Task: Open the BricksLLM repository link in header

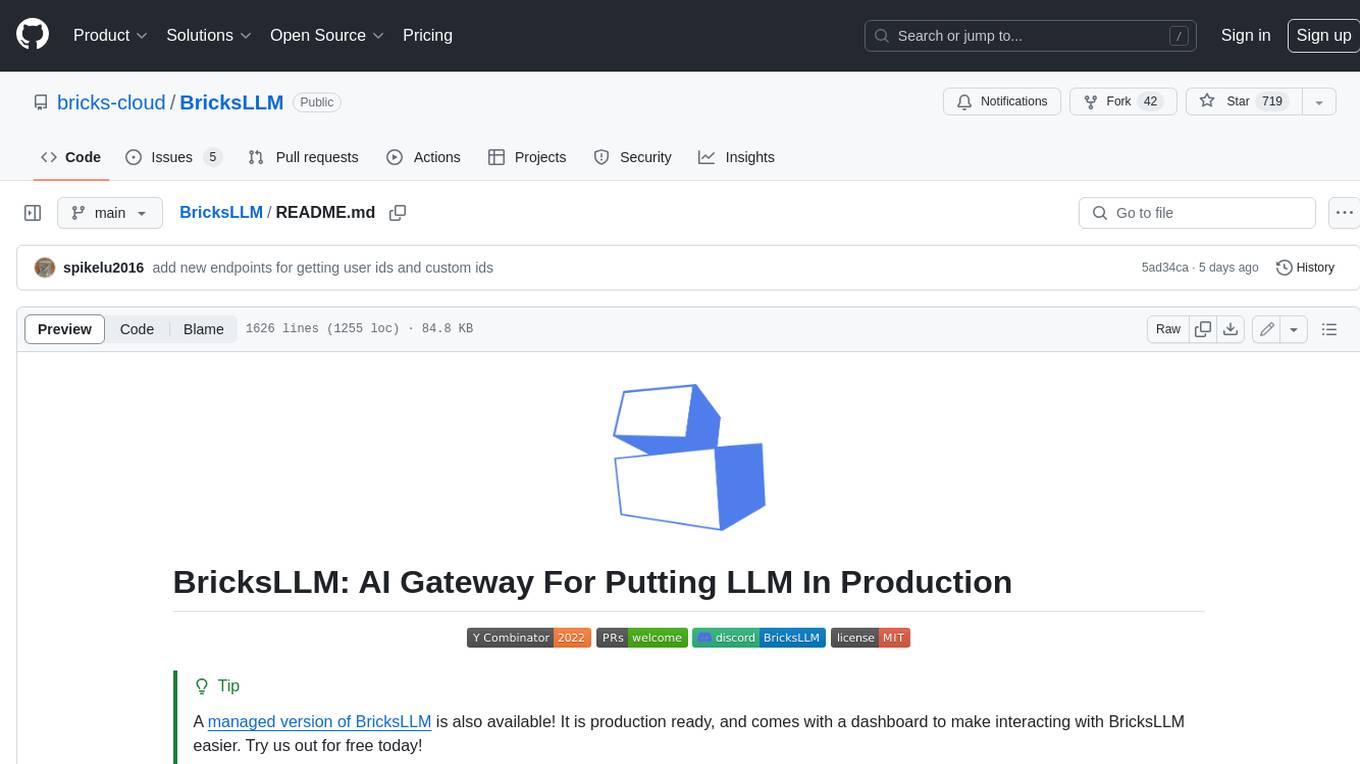Action: point(232,102)
